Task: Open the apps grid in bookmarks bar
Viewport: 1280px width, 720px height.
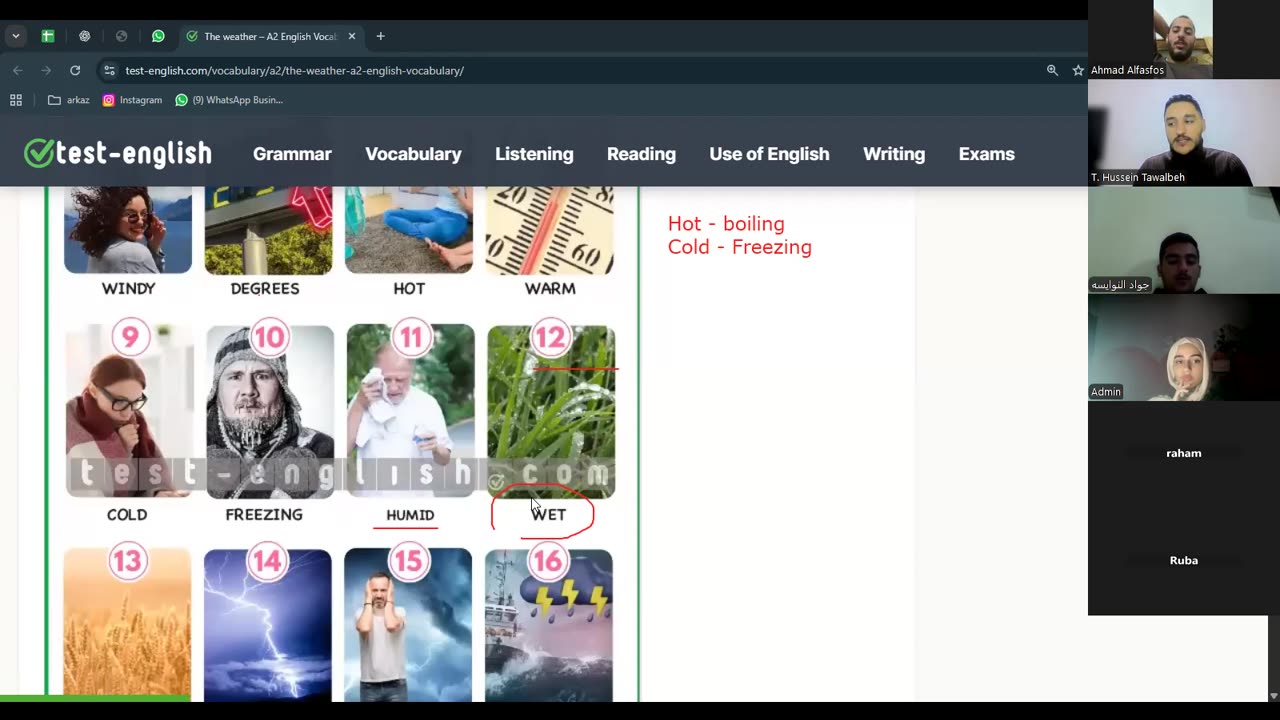Action: tap(16, 100)
